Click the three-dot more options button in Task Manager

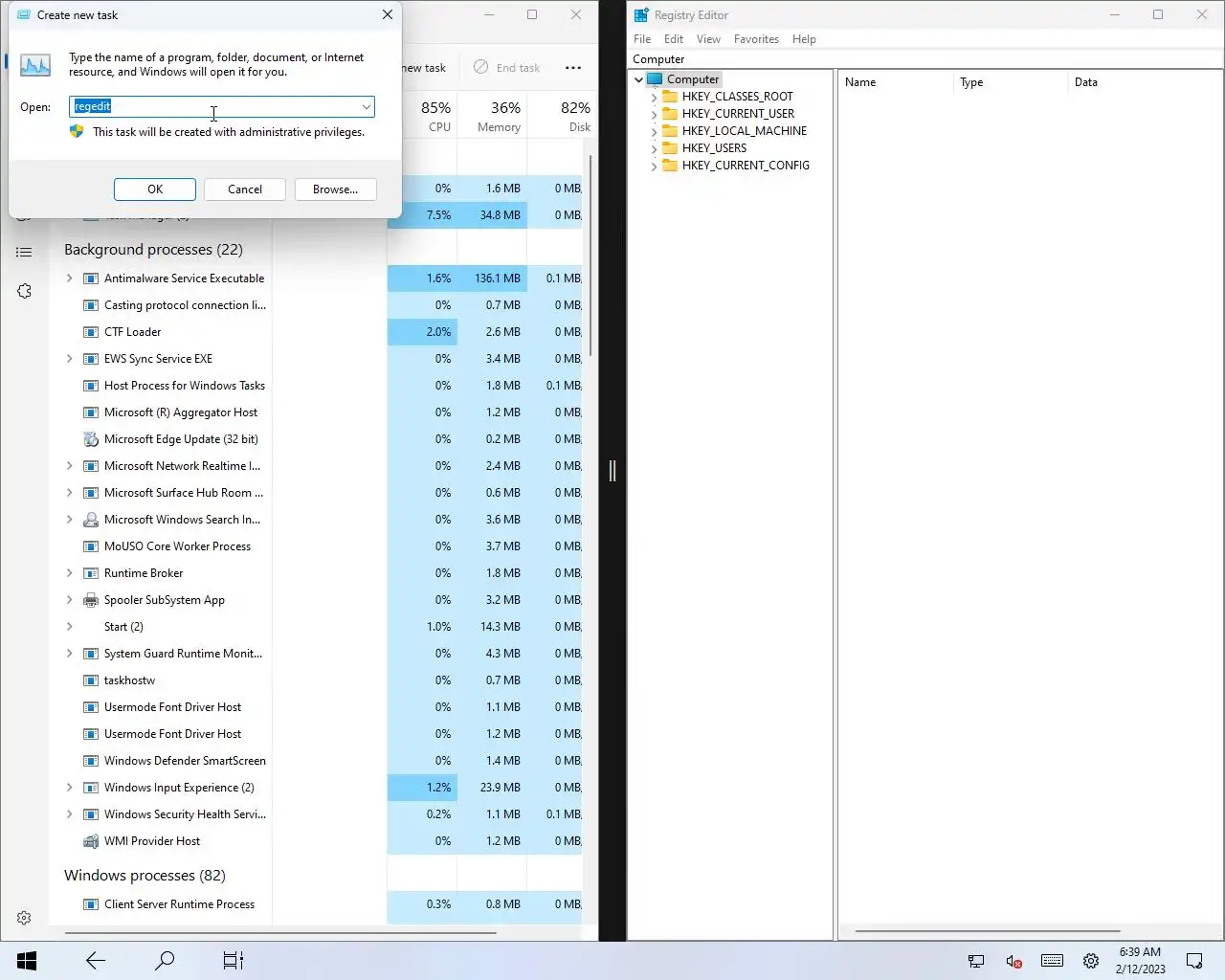573,68
